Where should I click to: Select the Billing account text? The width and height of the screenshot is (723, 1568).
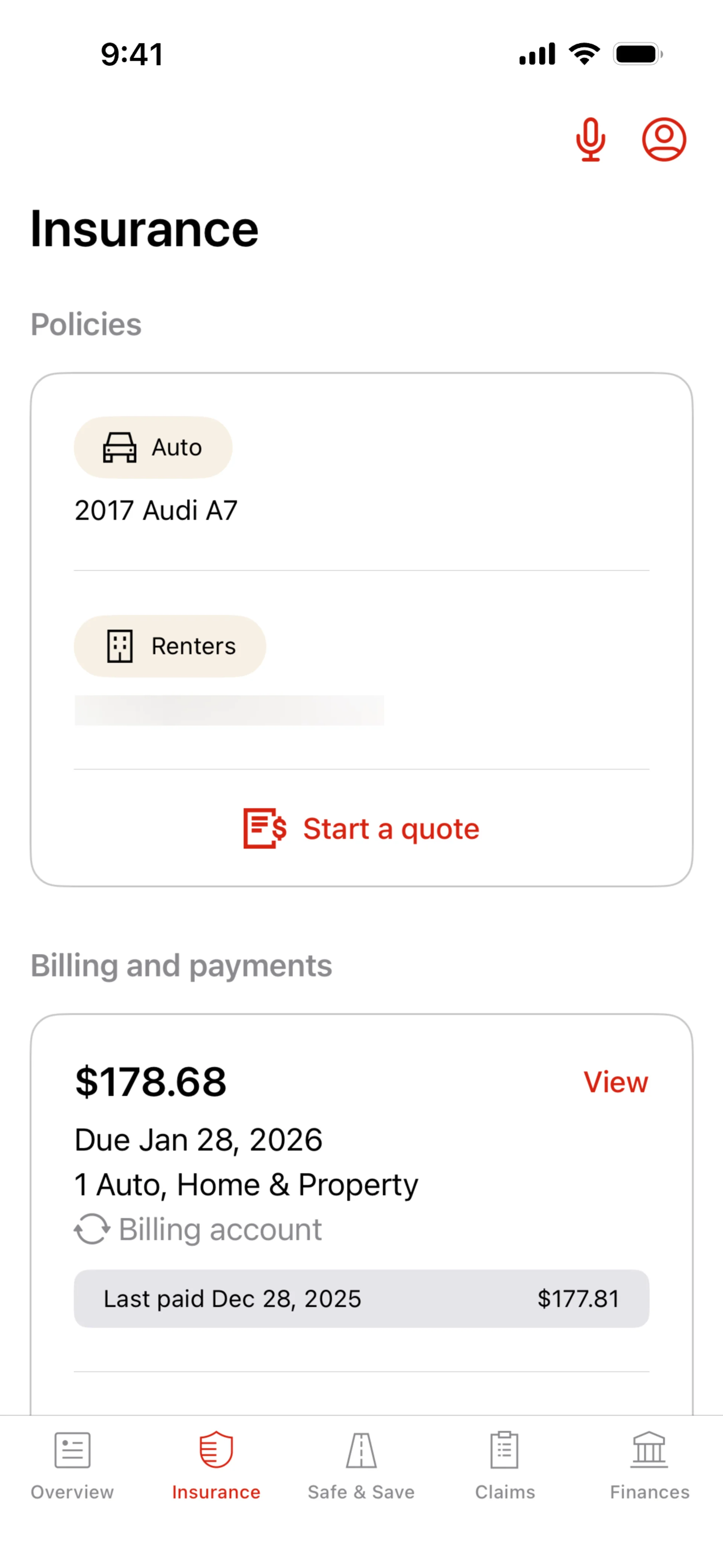tap(220, 1229)
